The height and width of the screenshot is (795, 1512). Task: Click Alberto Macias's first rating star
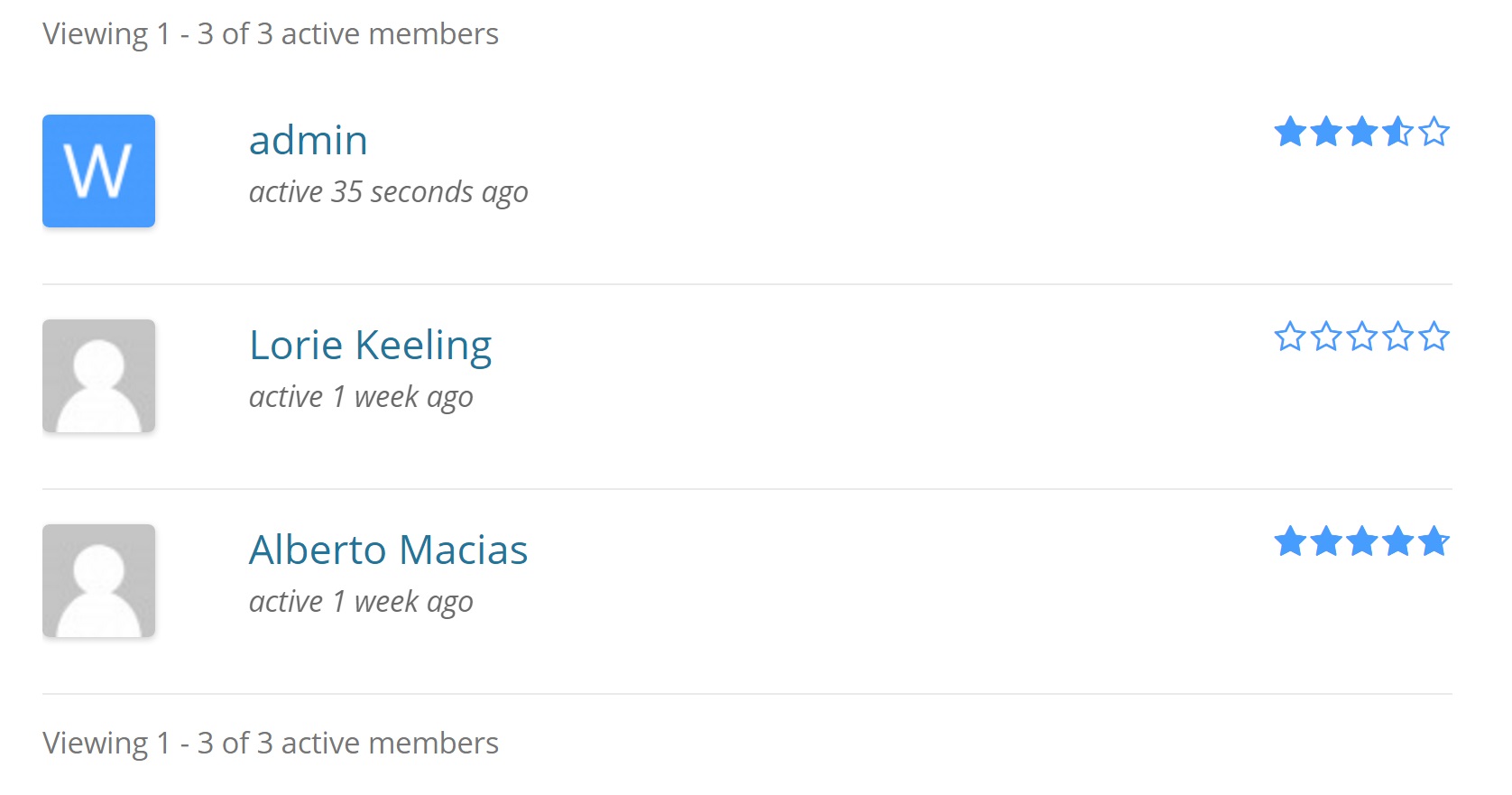1290,541
